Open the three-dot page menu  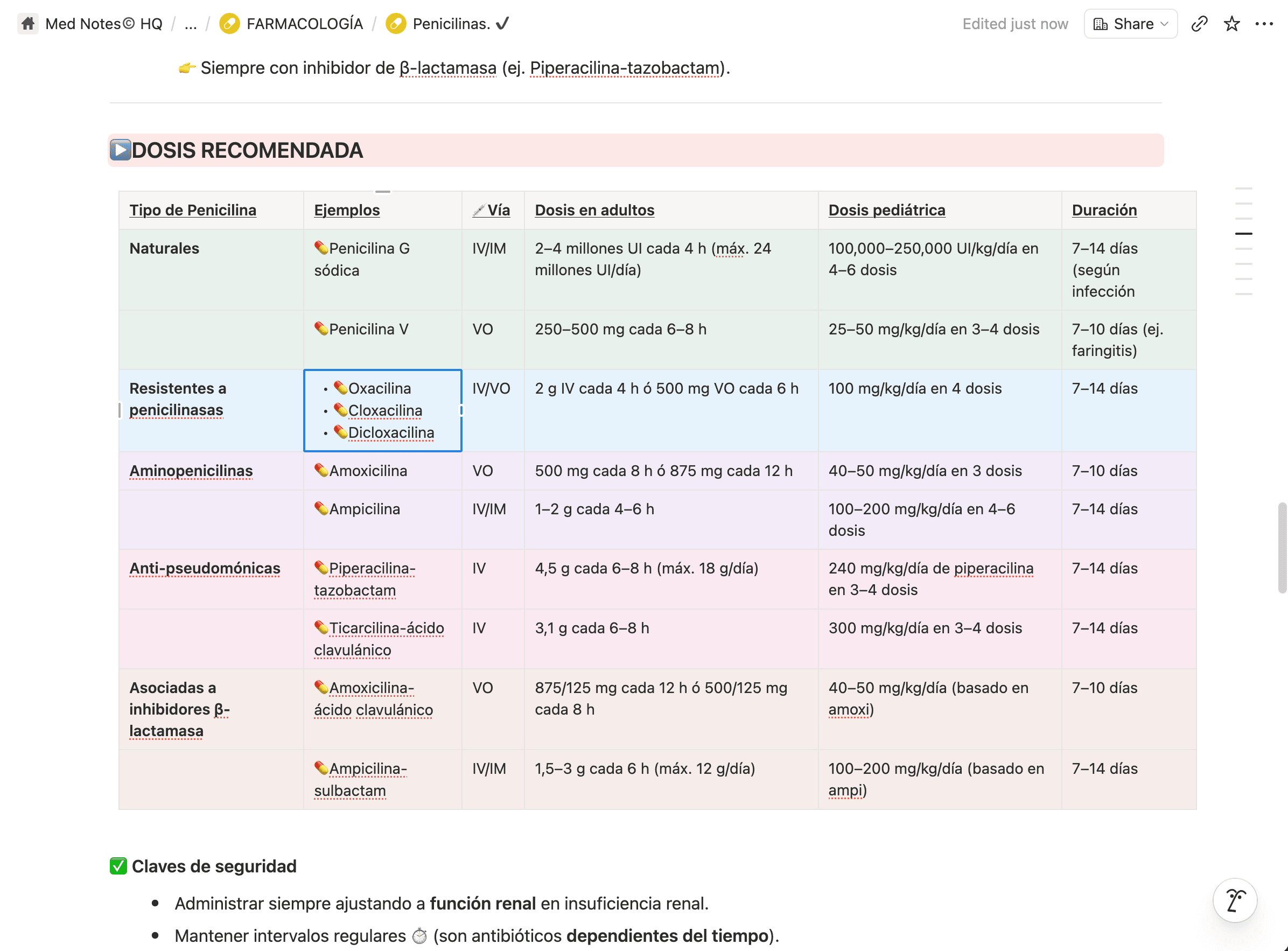point(1264,24)
